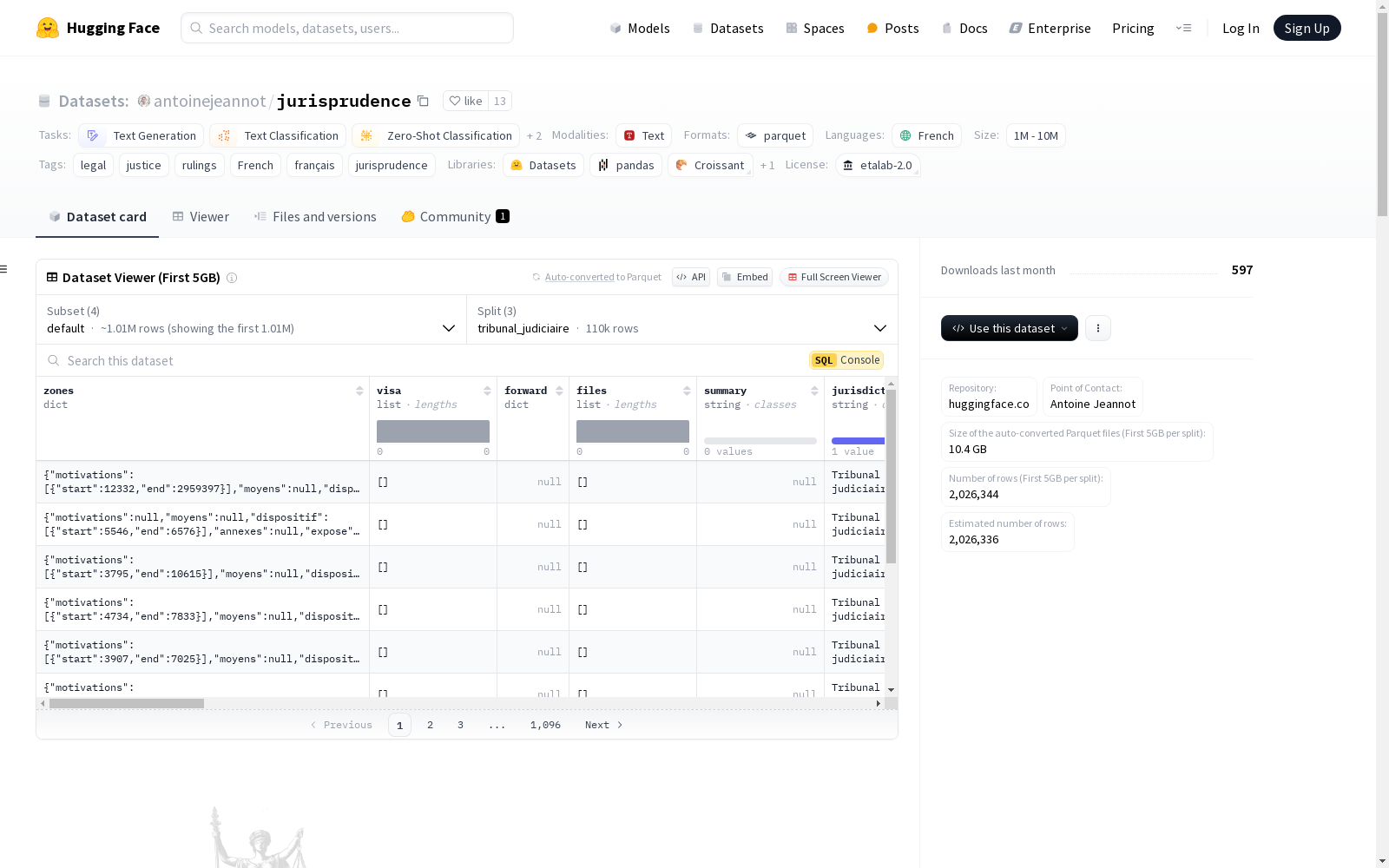This screenshot has height=868, width=1389.
Task: Click the Next page button
Action: [604, 725]
